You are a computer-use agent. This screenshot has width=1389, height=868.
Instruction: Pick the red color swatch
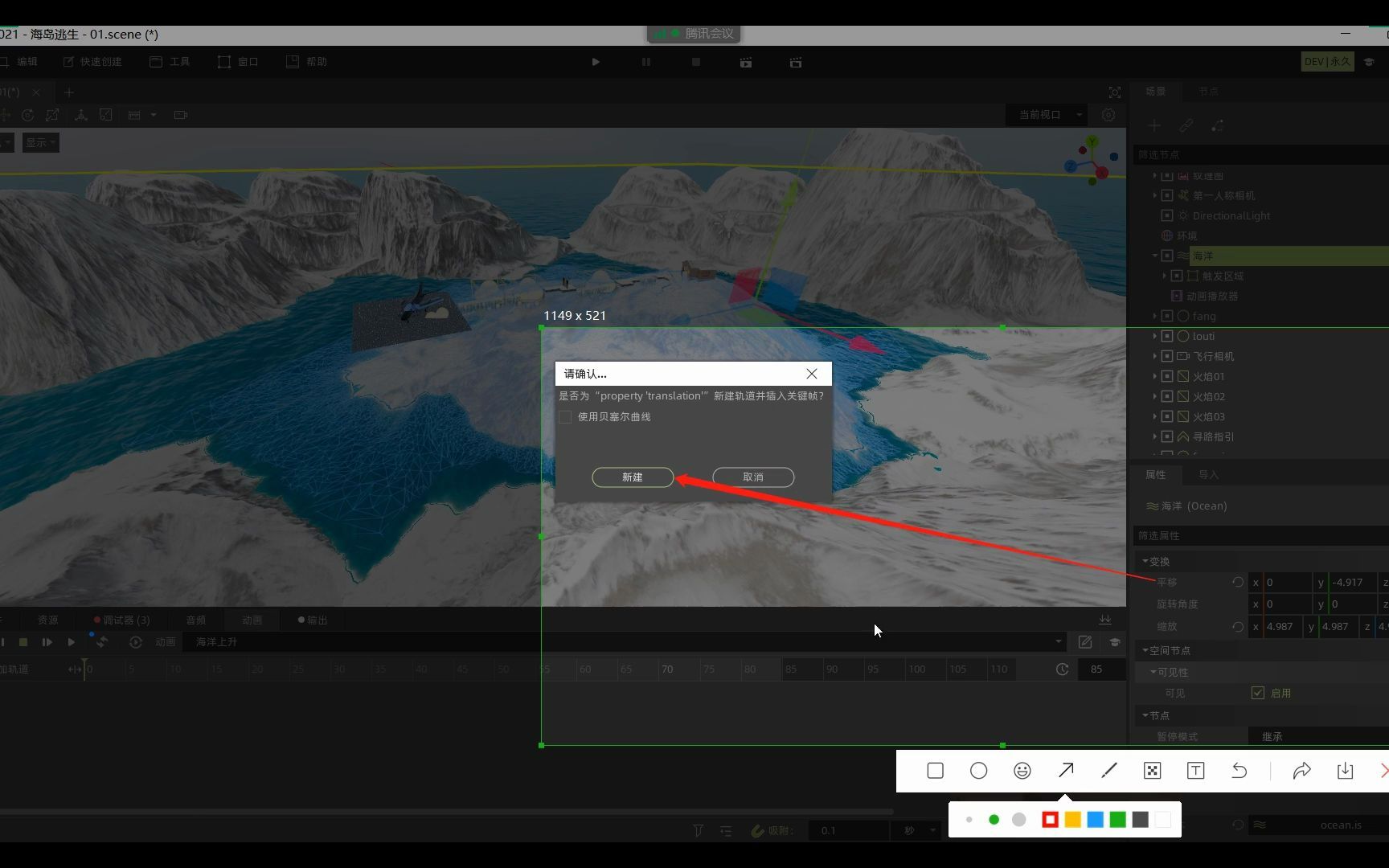click(x=1050, y=819)
